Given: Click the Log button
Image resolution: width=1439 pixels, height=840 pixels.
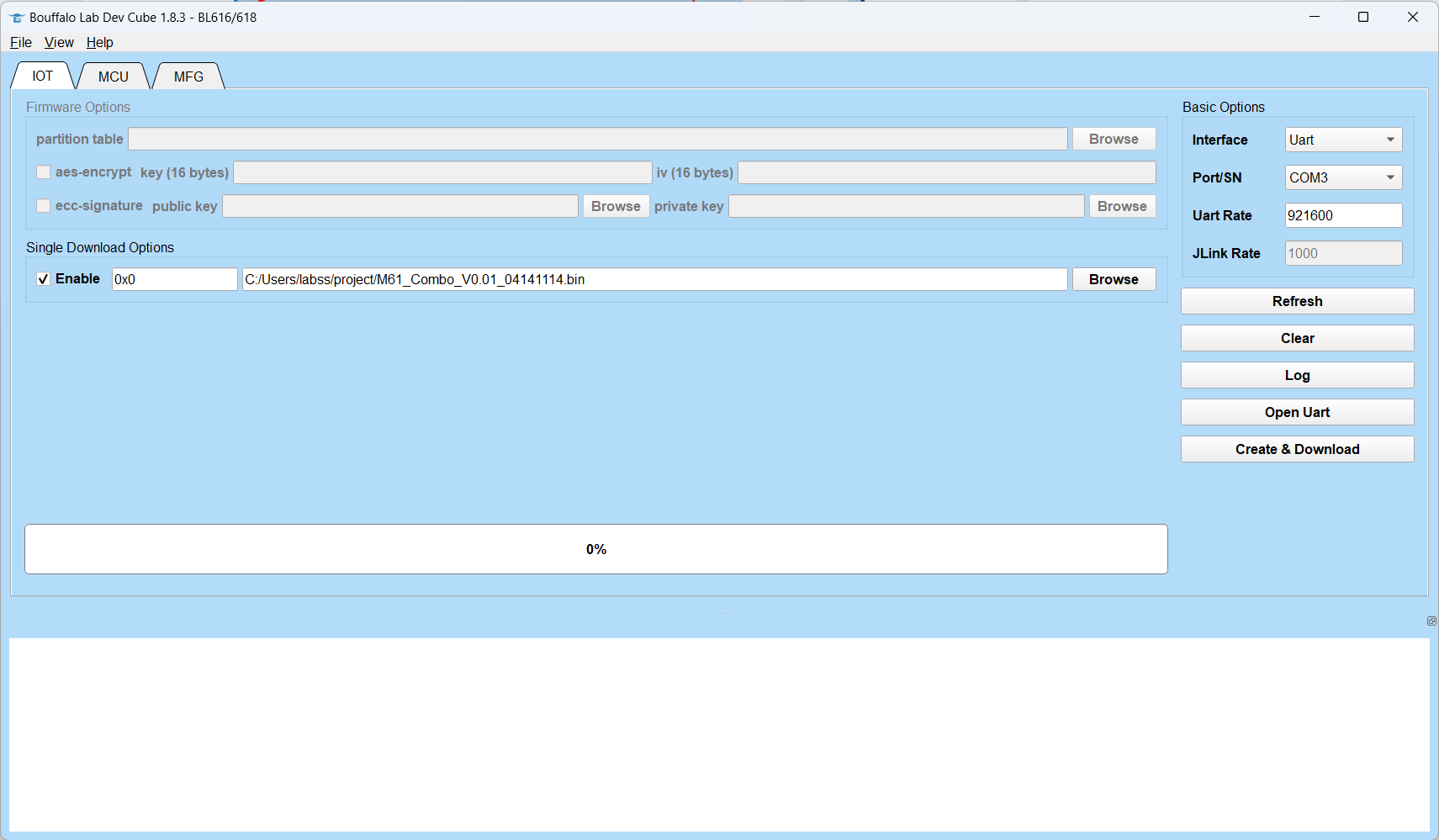Looking at the screenshot, I should coord(1297,375).
